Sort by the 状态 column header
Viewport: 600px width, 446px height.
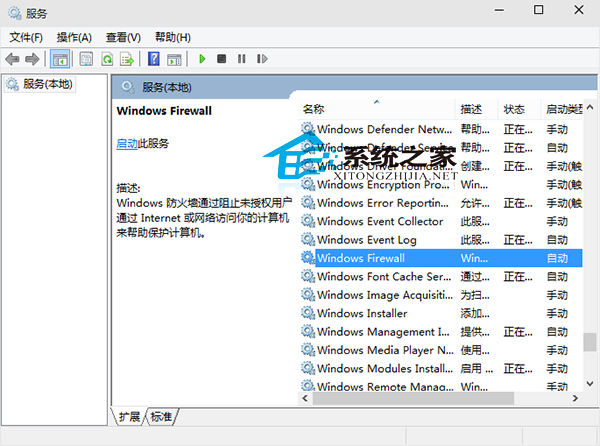(520, 109)
